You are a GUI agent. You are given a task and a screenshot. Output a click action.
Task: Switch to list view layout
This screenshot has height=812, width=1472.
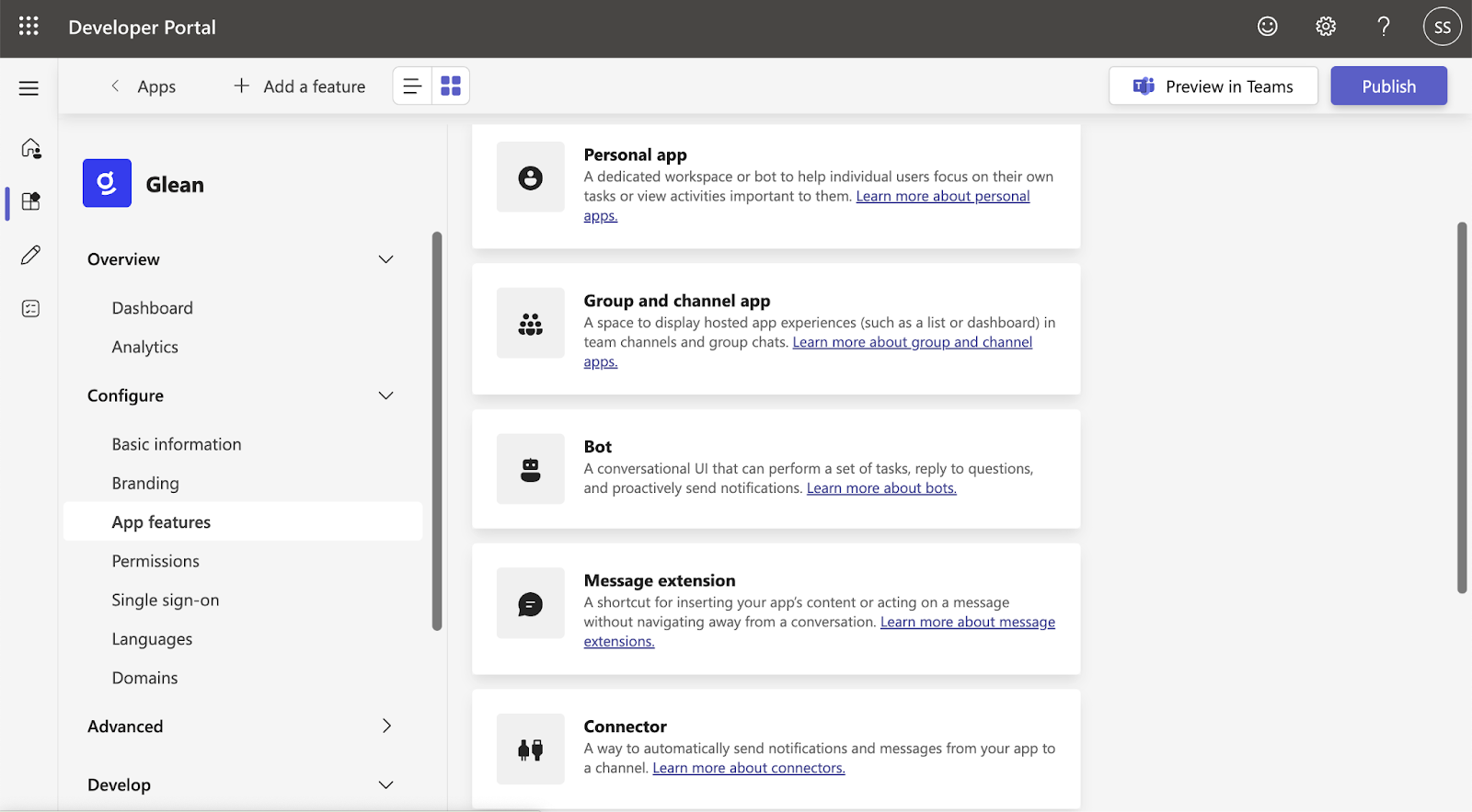[412, 86]
